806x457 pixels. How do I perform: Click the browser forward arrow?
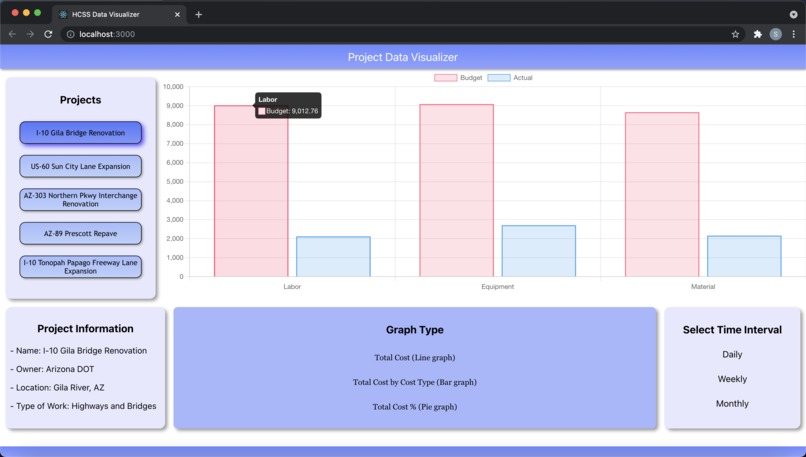coord(30,34)
